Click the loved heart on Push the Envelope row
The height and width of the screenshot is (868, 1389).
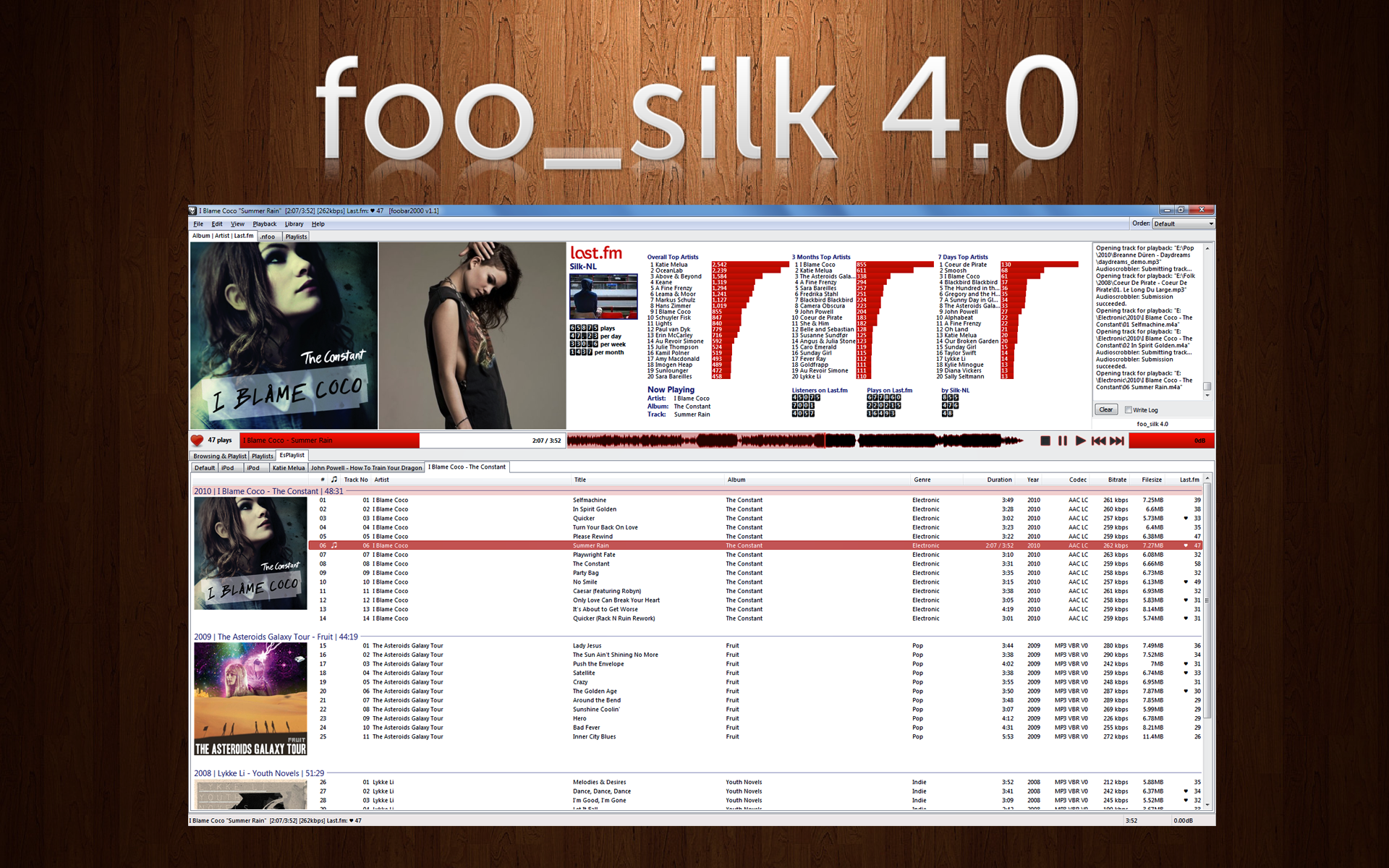[x=1185, y=664]
